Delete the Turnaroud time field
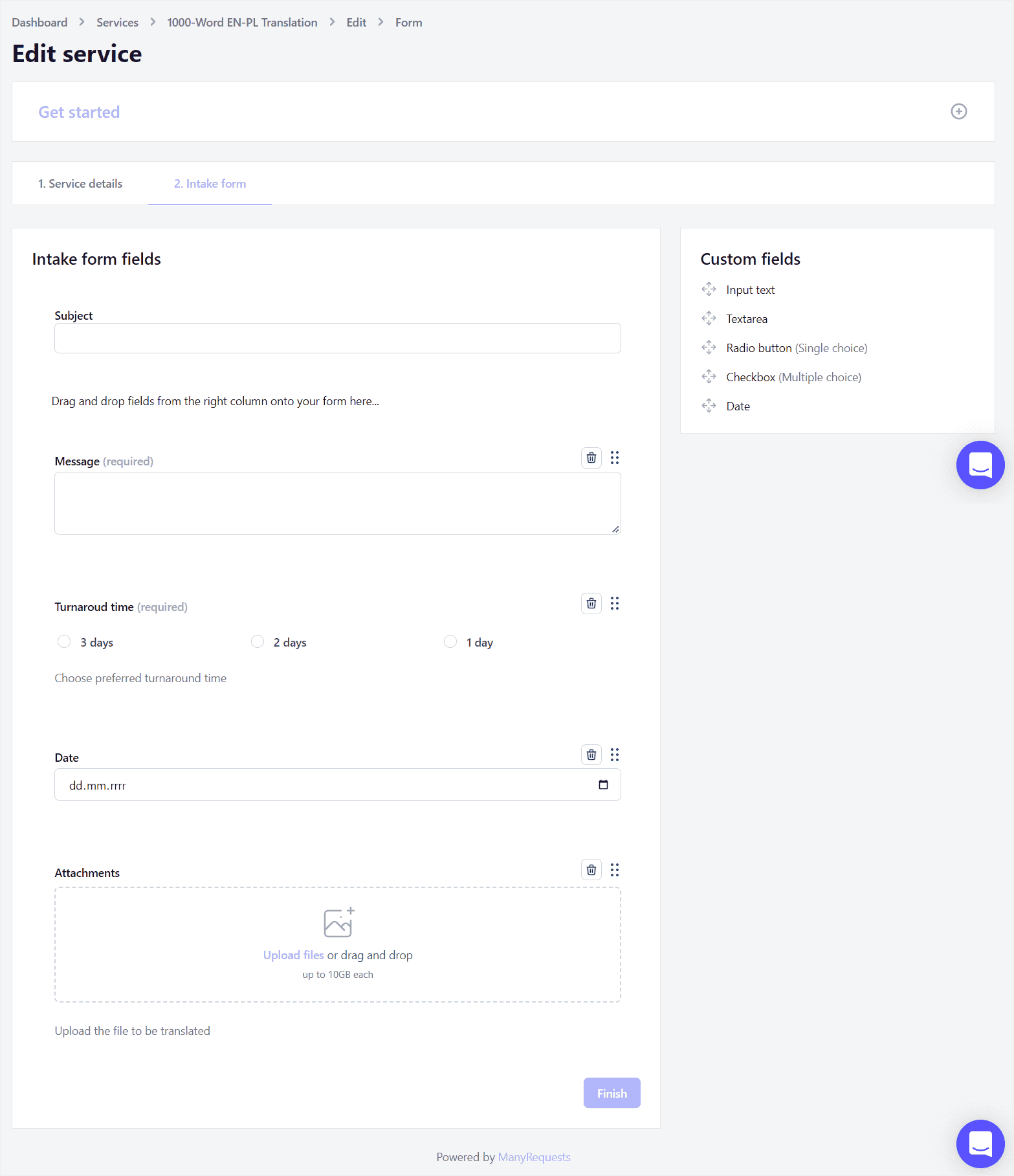Image resolution: width=1014 pixels, height=1176 pixels. point(591,603)
